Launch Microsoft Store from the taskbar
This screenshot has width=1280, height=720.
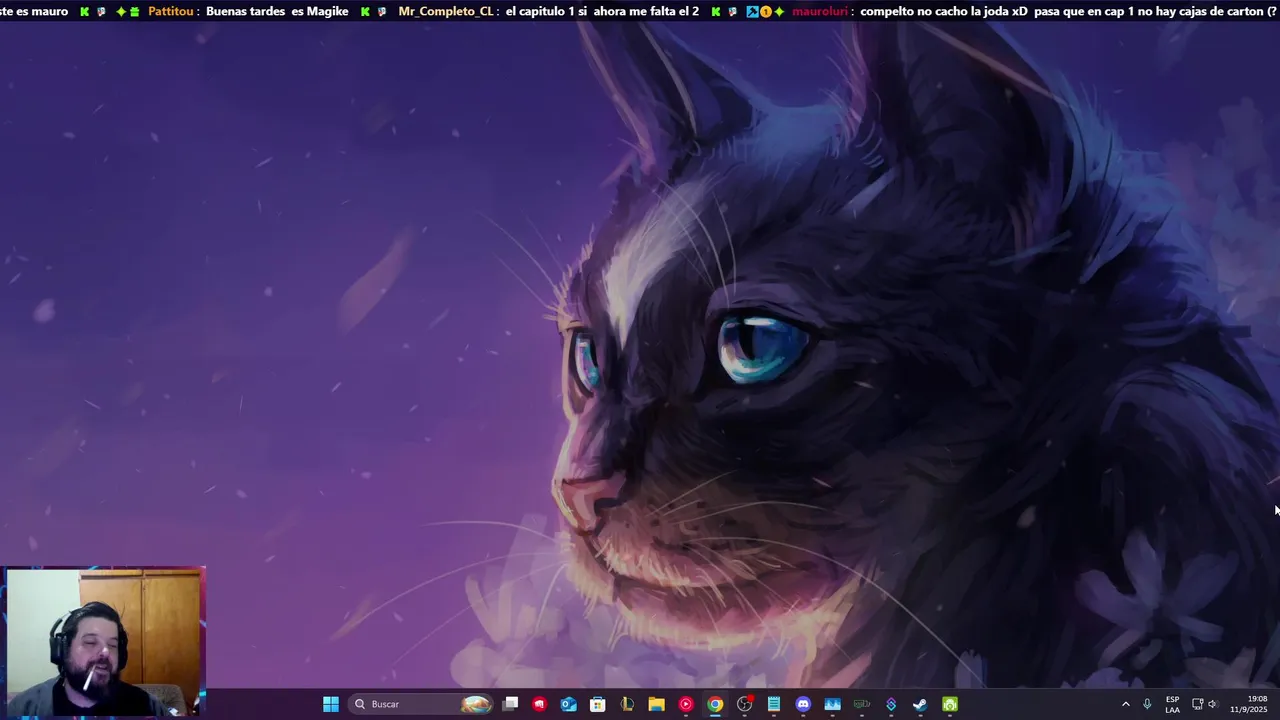598,704
